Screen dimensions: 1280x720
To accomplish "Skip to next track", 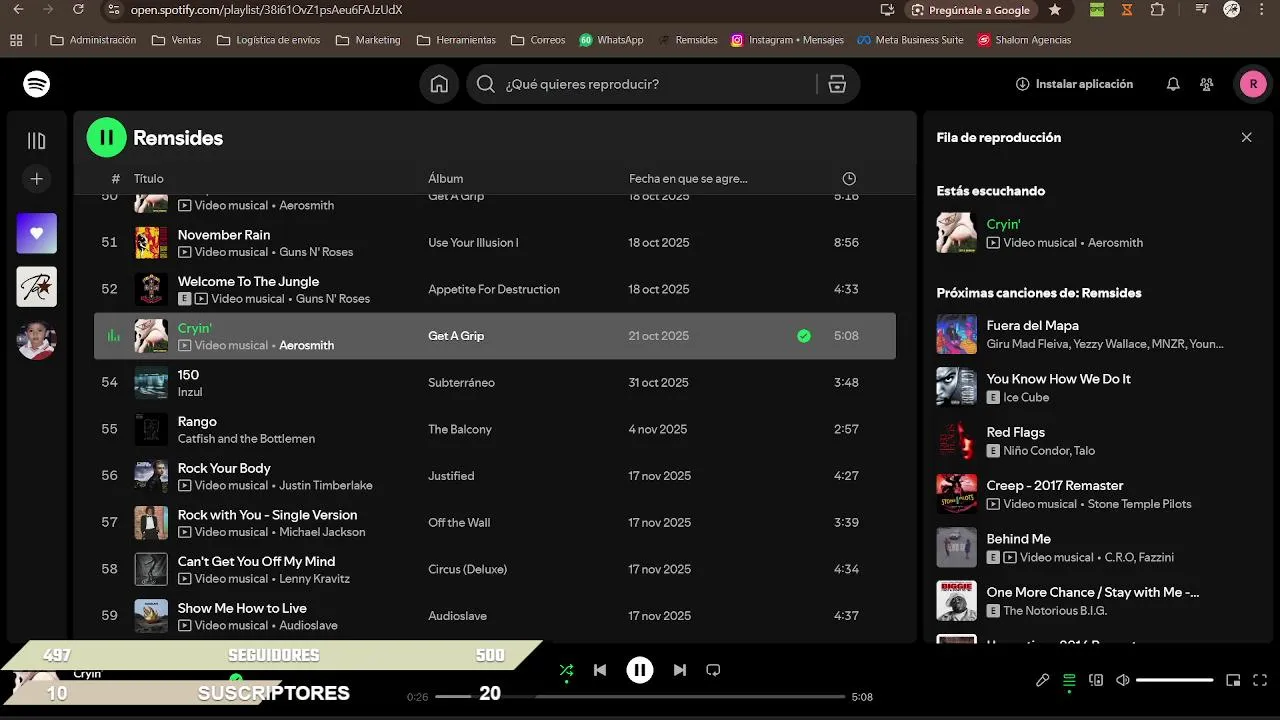I will click(680, 670).
